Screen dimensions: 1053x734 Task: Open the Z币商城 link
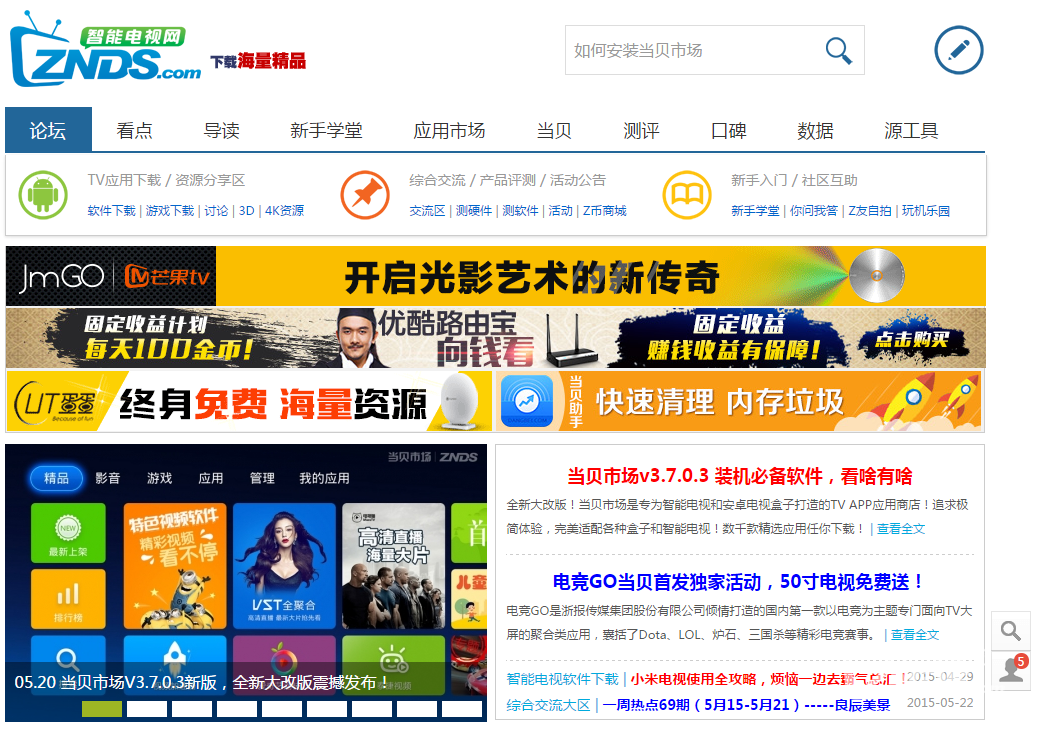click(604, 211)
